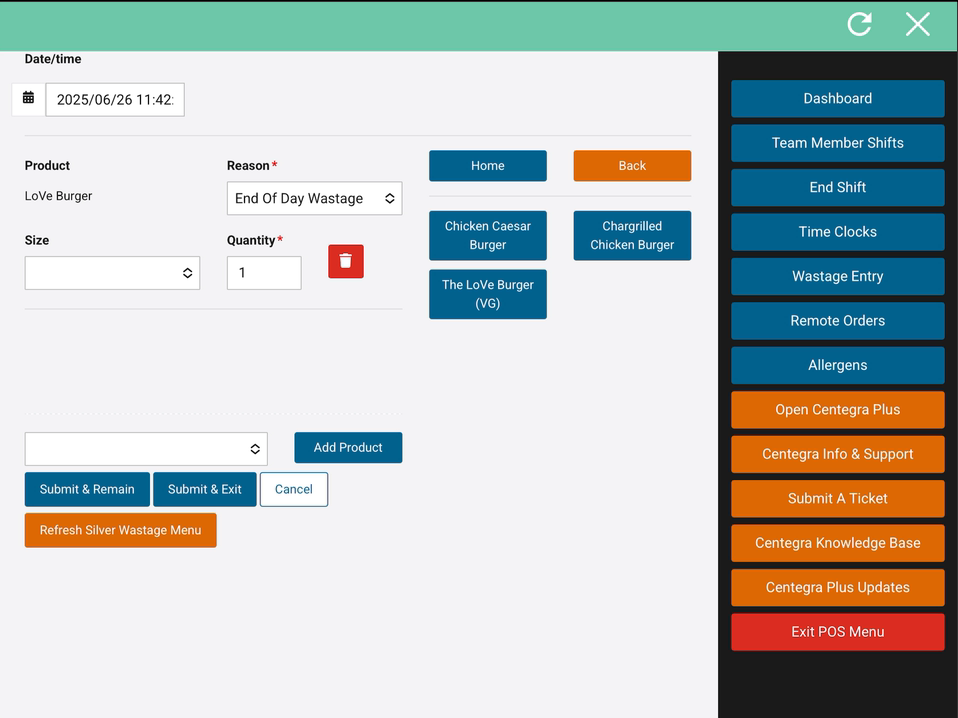Screen dimensions: 958x718
Task: Click Refresh Silver Wastage Menu button
Action: (x=120, y=530)
